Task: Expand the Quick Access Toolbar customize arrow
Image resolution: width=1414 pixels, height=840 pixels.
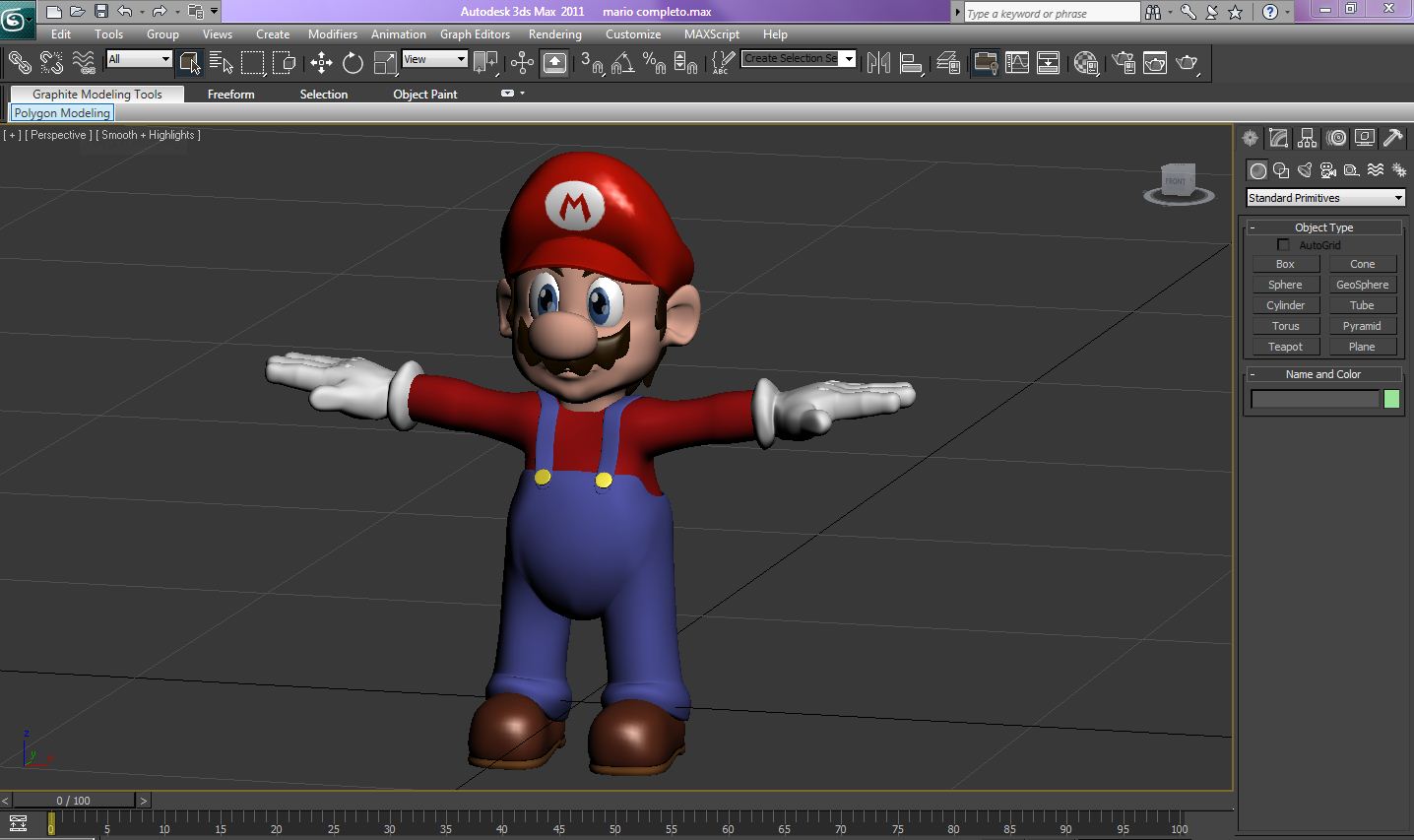Action: (215, 12)
